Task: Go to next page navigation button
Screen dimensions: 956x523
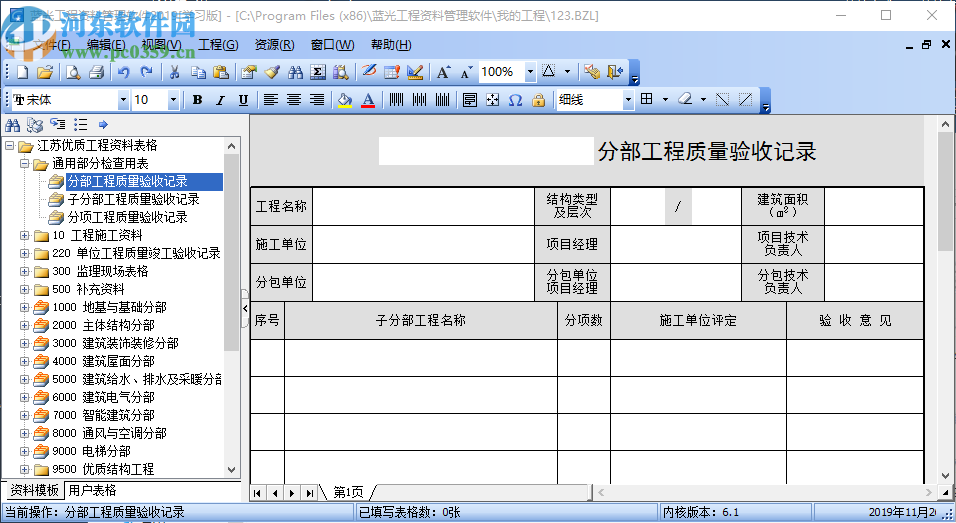Action: [292, 493]
